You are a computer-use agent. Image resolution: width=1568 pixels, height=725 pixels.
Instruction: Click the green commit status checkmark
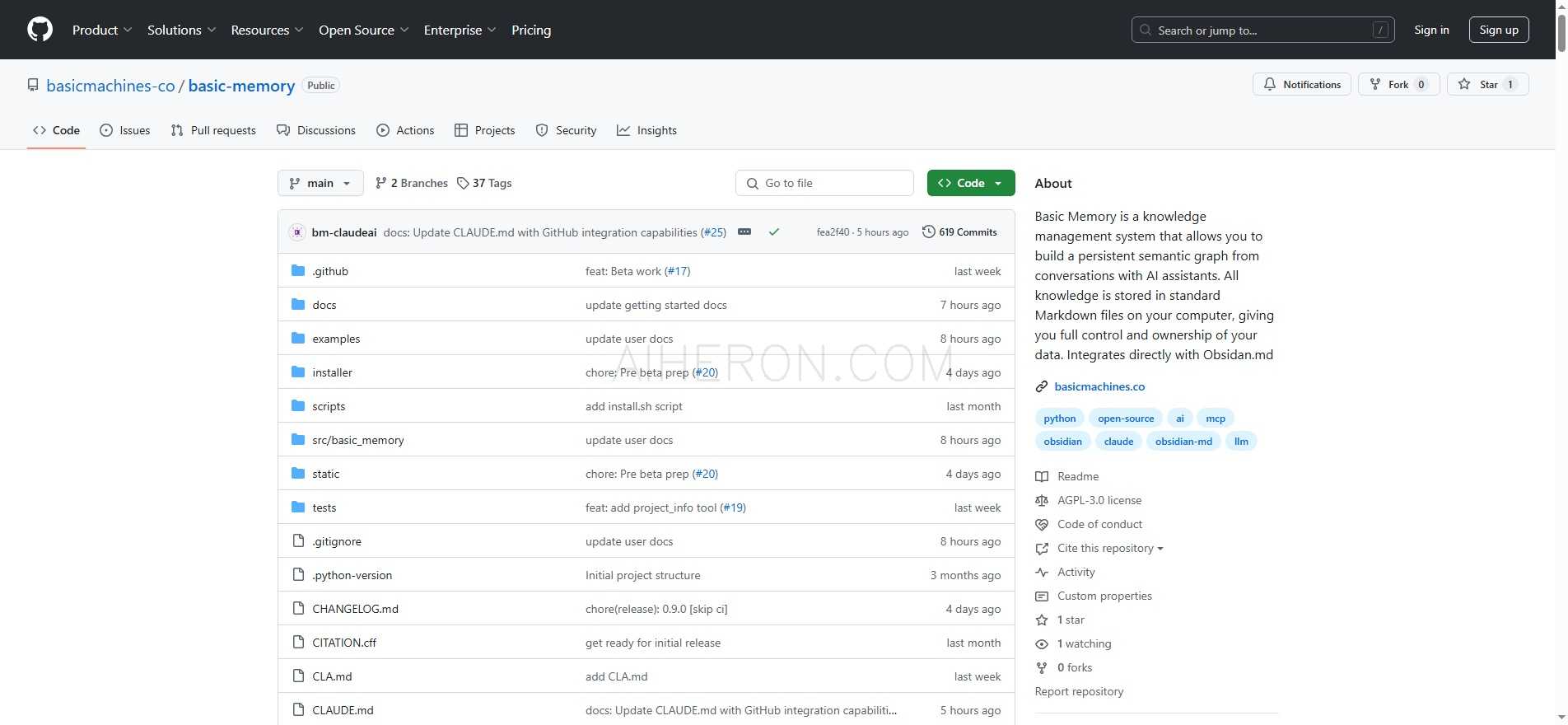pos(774,232)
